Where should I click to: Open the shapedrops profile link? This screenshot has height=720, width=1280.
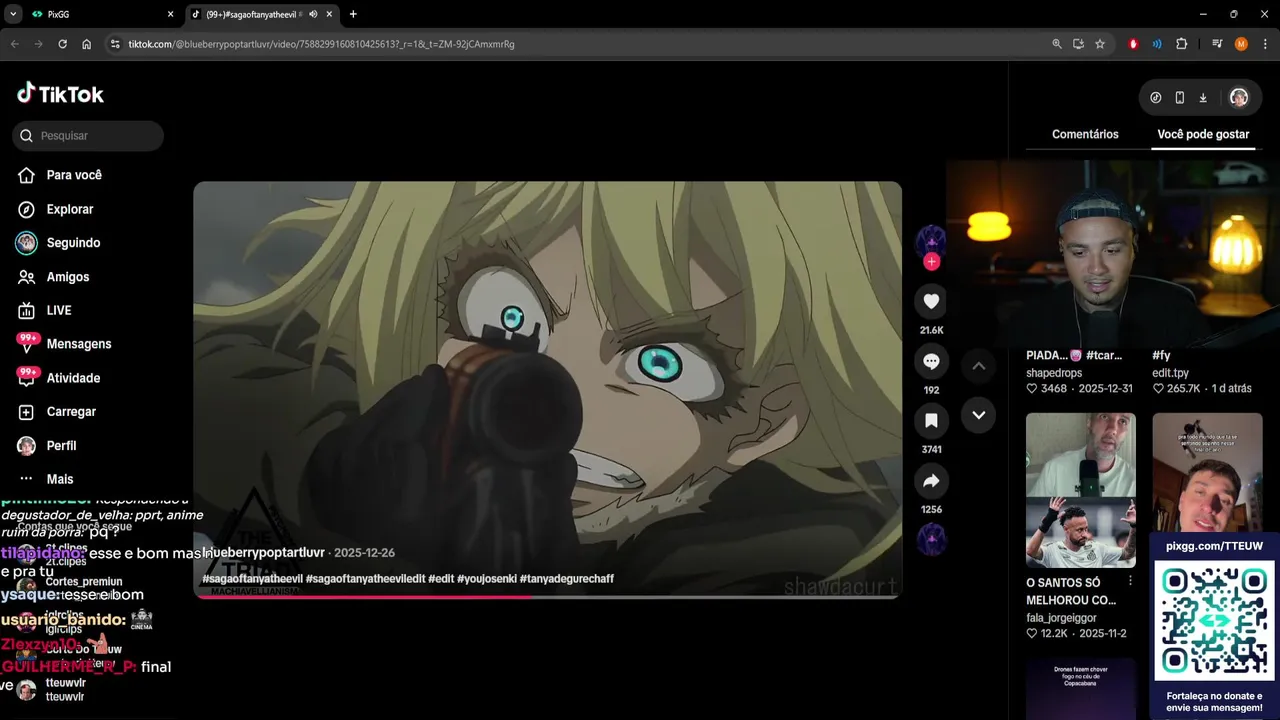1054,373
